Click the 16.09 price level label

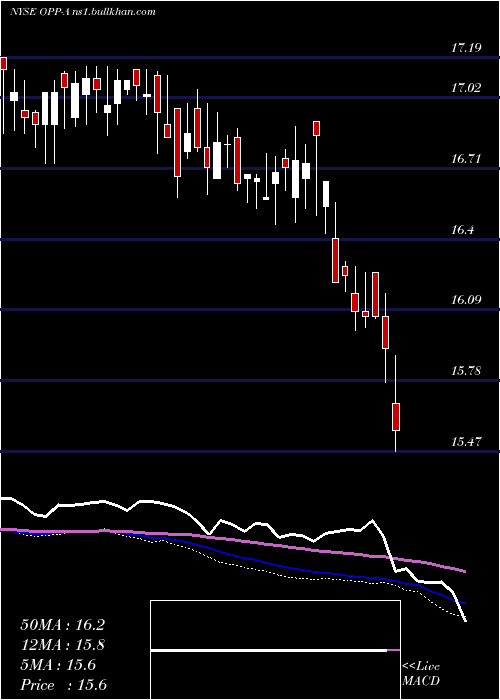click(466, 300)
